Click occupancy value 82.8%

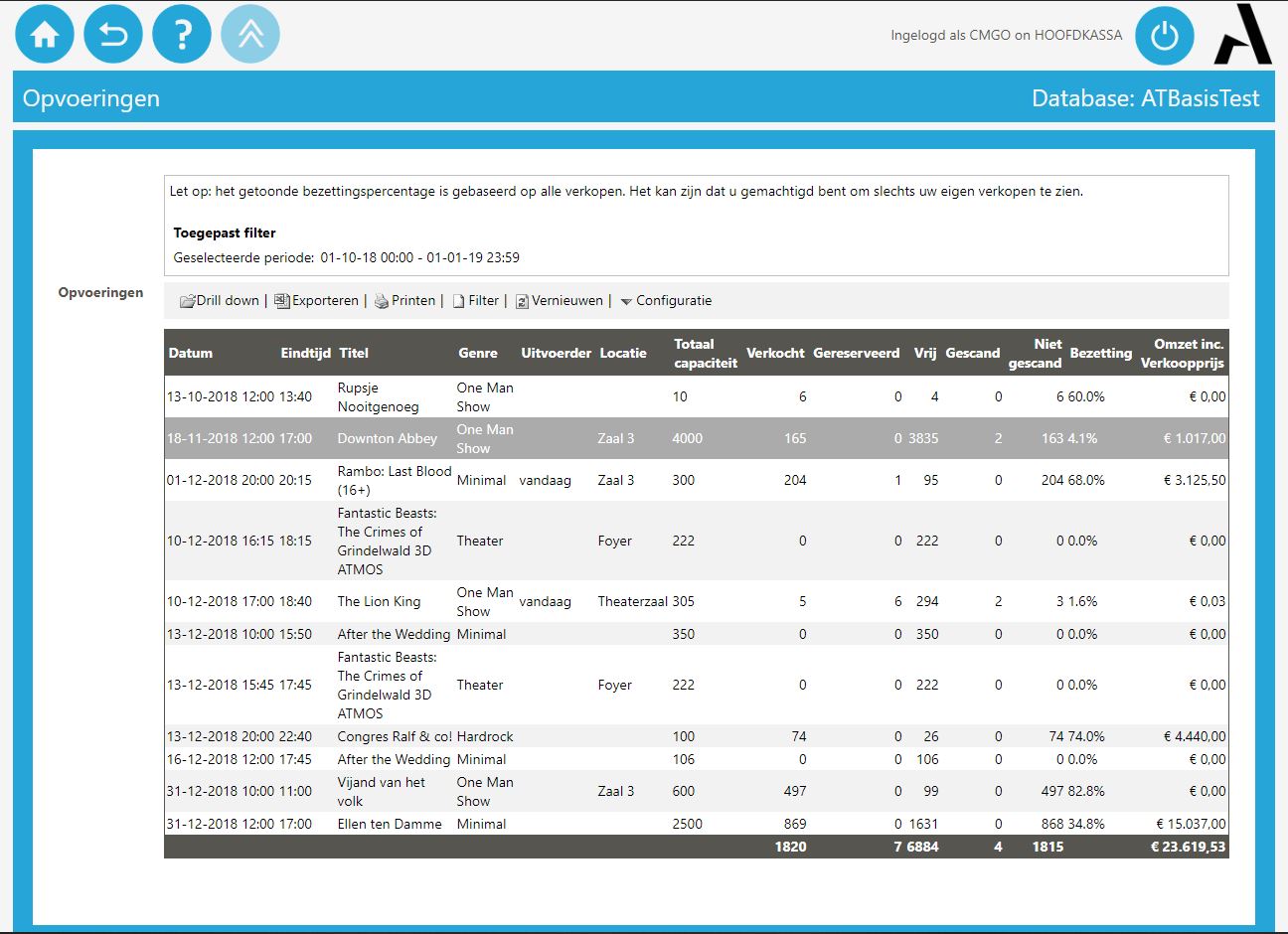tap(1086, 791)
